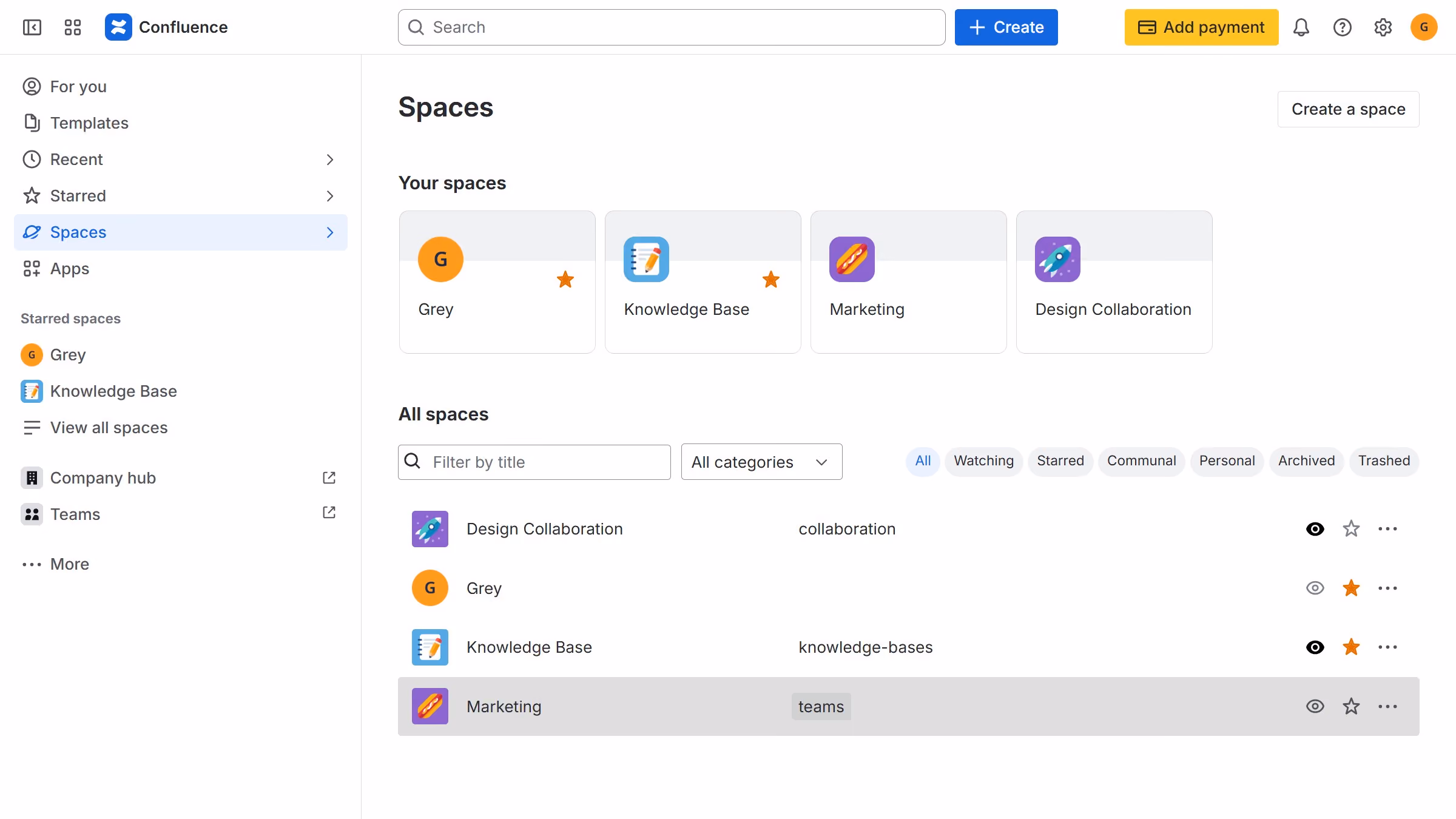
Task: Select the Personal filter tab
Action: 1227,461
